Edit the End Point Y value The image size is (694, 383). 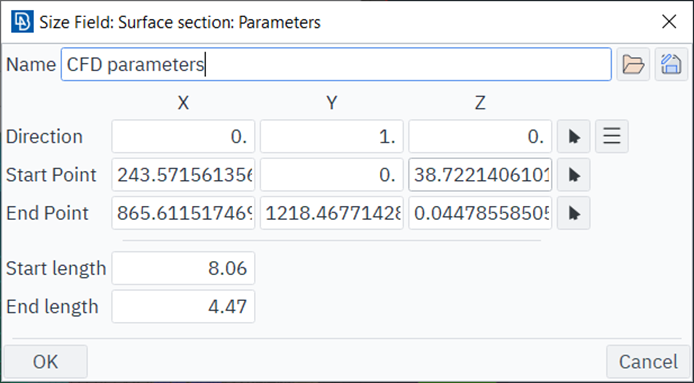coord(332,213)
